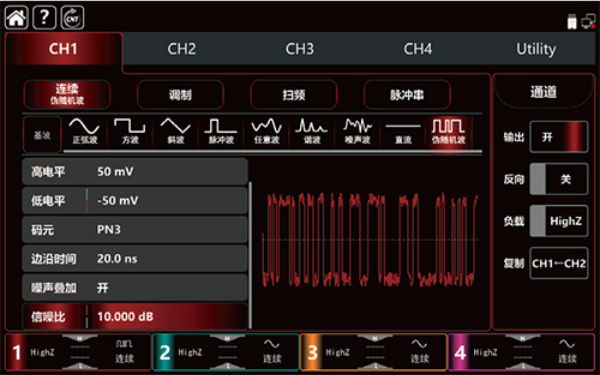Screen dimensions: 600x375
Task: Click the 复制 CH1→CH2 copy button
Action: pyautogui.click(x=559, y=263)
